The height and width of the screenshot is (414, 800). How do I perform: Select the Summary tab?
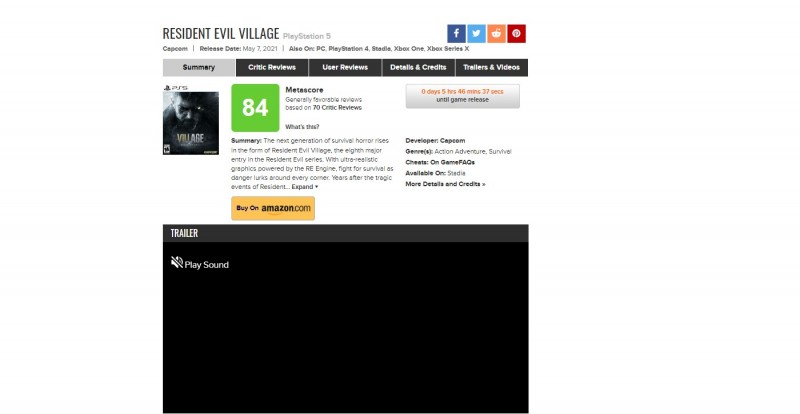tap(199, 68)
